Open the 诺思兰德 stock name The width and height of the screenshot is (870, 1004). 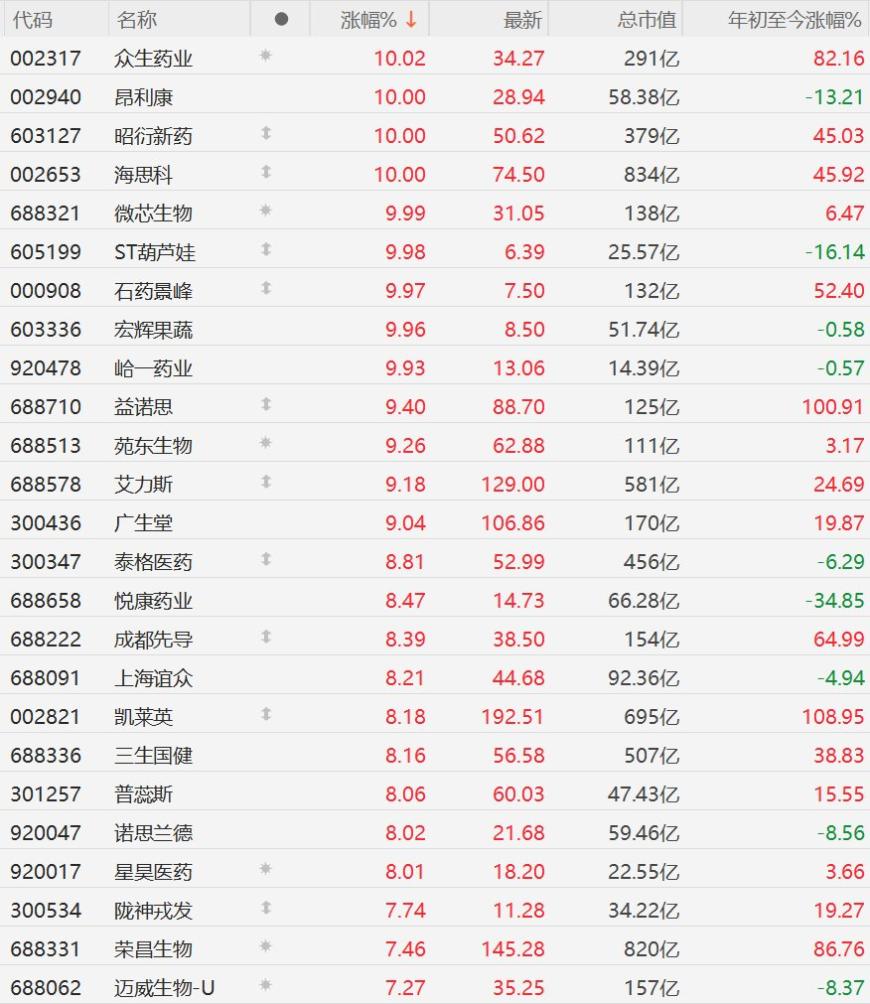click(153, 833)
